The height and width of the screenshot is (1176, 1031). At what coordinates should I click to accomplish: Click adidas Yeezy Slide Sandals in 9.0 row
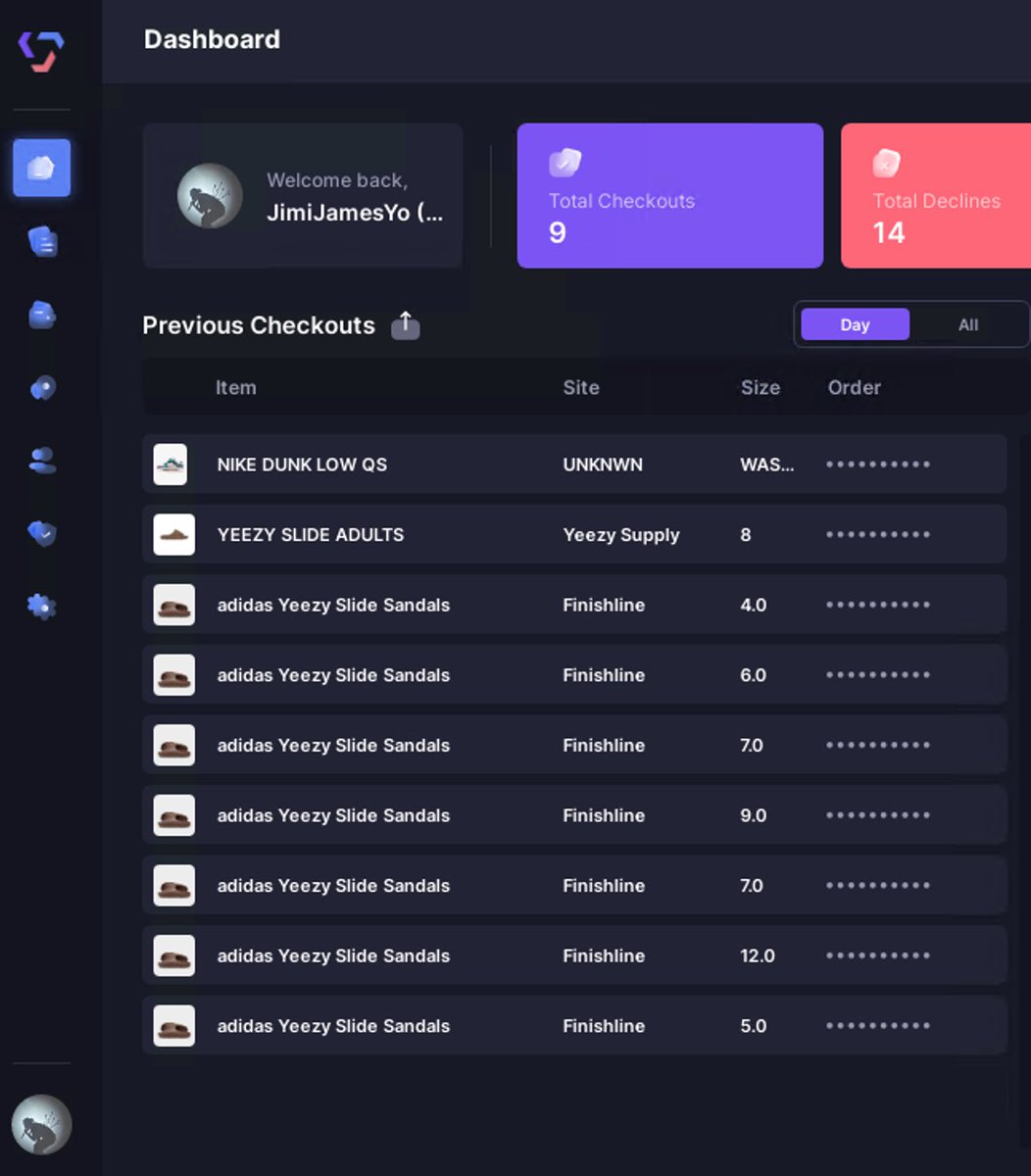[333, 815]
